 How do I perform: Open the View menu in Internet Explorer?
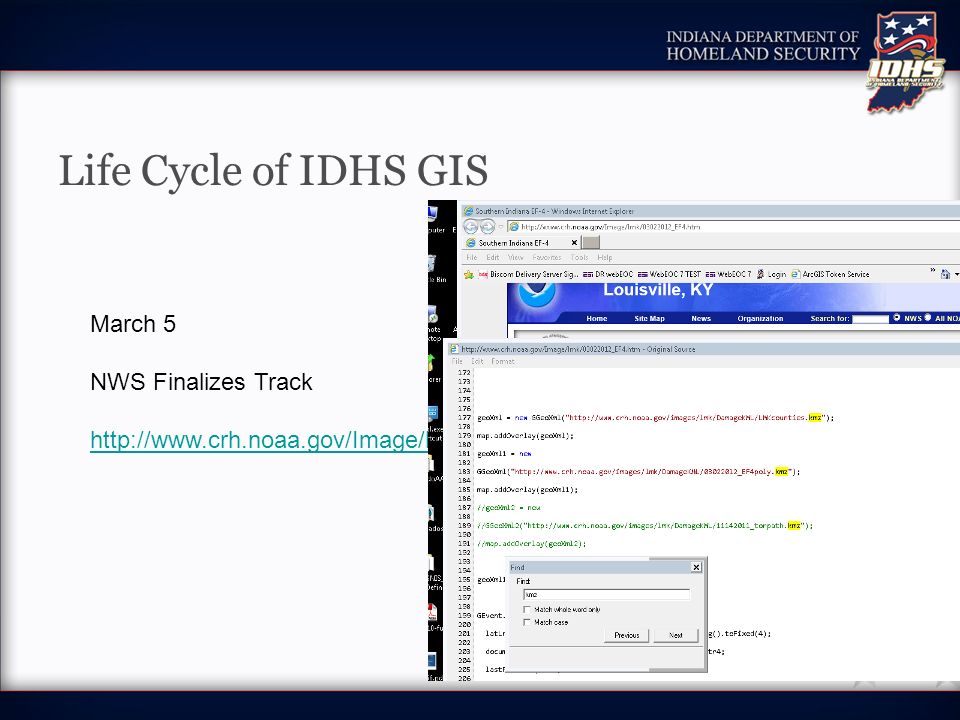coord(516,258)
